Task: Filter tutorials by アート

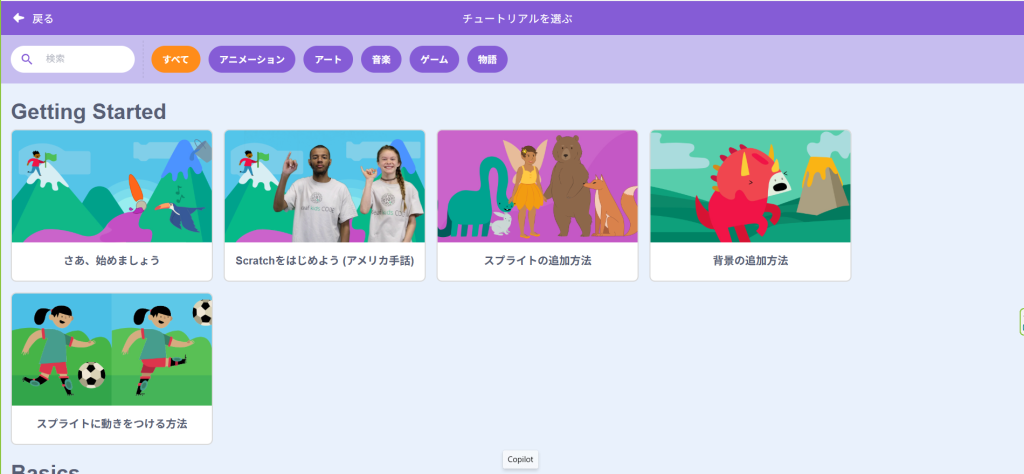Action: click(x=328, y=60)
